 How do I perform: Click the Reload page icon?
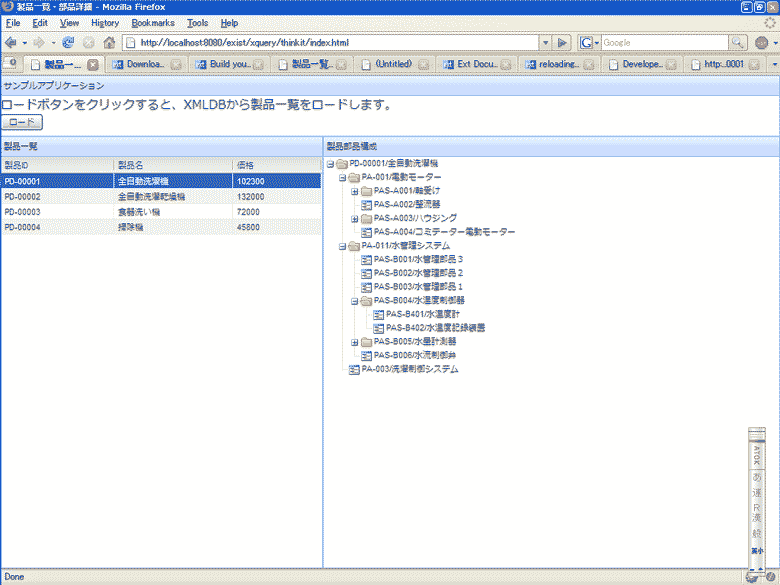click(68, 43)
